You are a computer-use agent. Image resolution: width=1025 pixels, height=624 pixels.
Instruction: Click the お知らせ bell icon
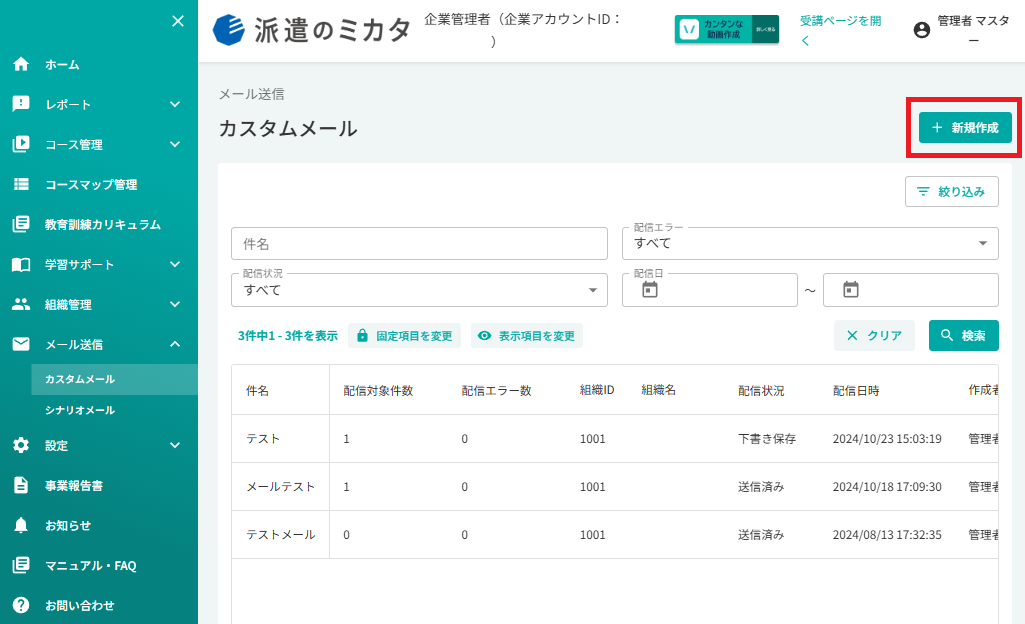click(21, 525)
